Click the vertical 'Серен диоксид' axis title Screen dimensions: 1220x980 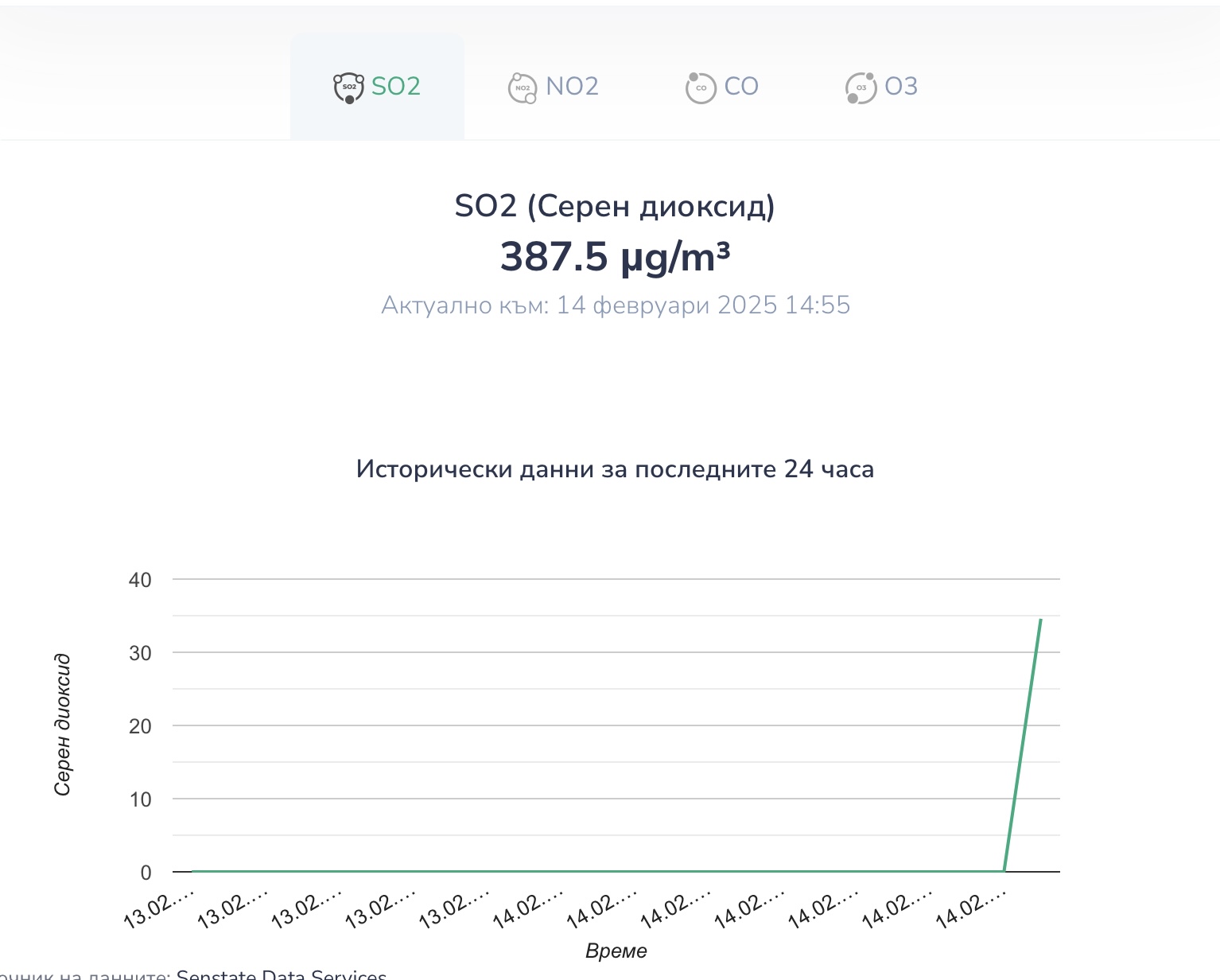coord(63,725)
